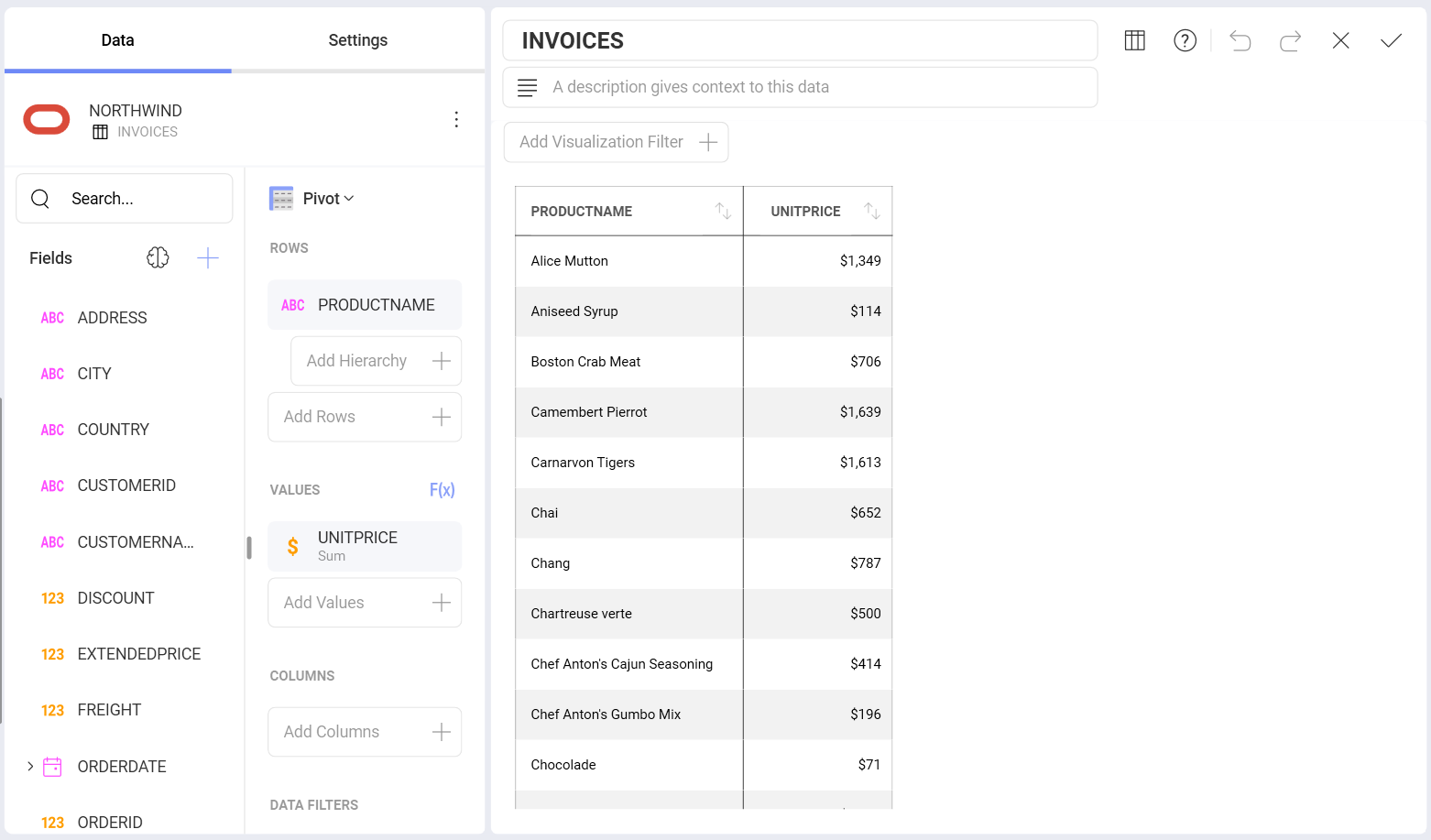1431x840 pixels.
Task: Click the Oracle Northwind datasource logo
Action: point(47,120)
